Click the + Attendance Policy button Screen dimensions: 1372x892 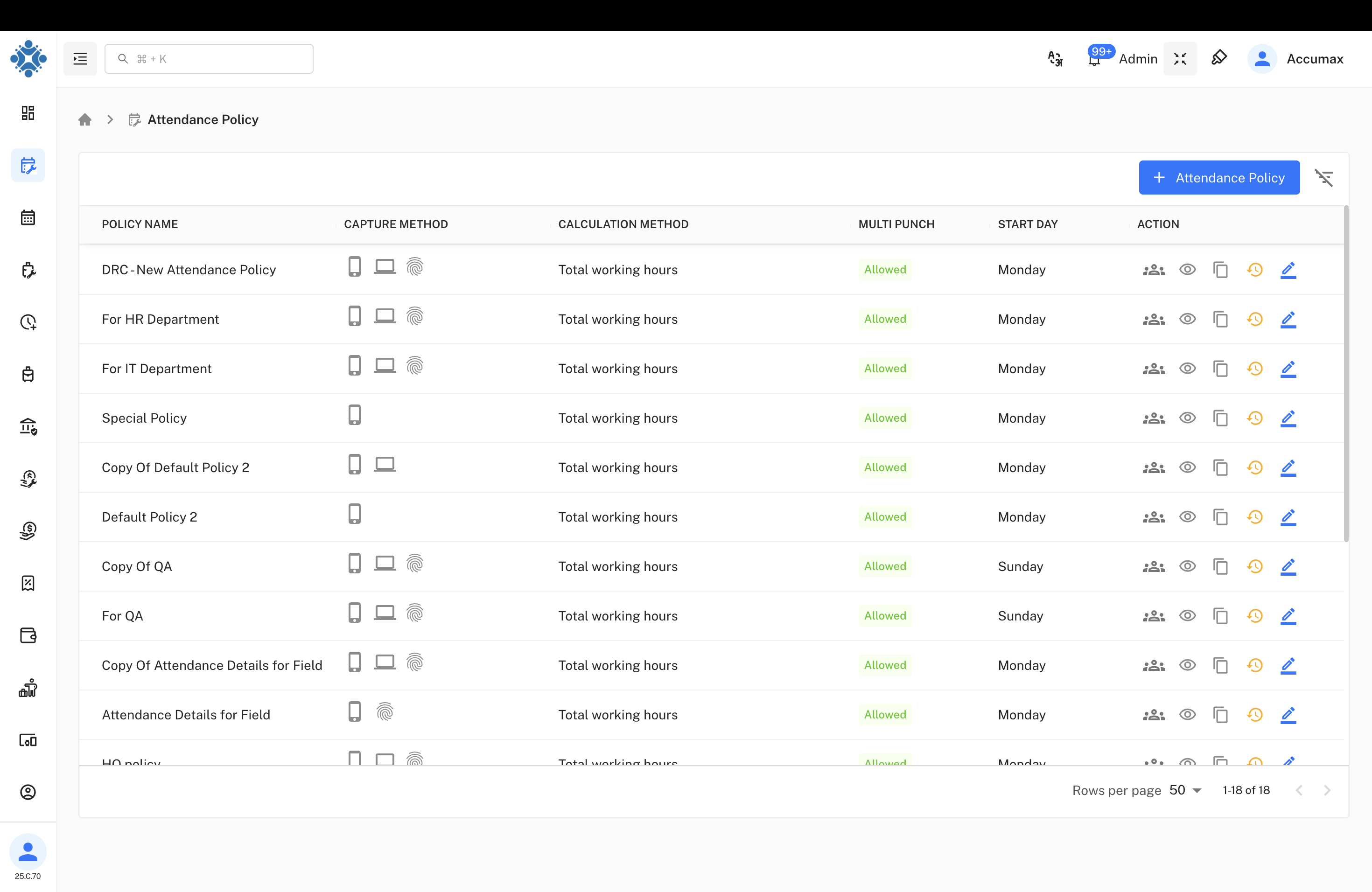click(x=1218, y=177)
